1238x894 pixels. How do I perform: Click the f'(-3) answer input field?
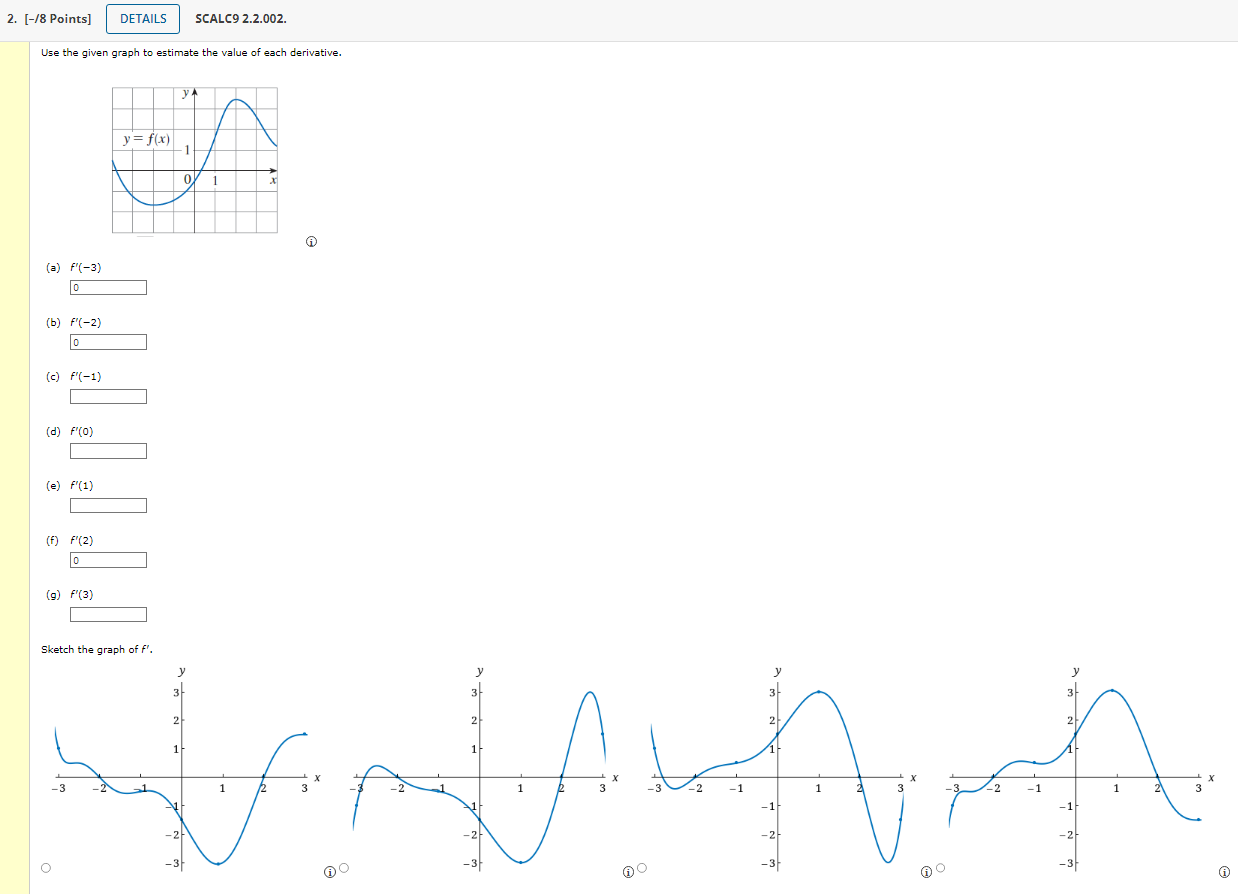click(107, 287)
